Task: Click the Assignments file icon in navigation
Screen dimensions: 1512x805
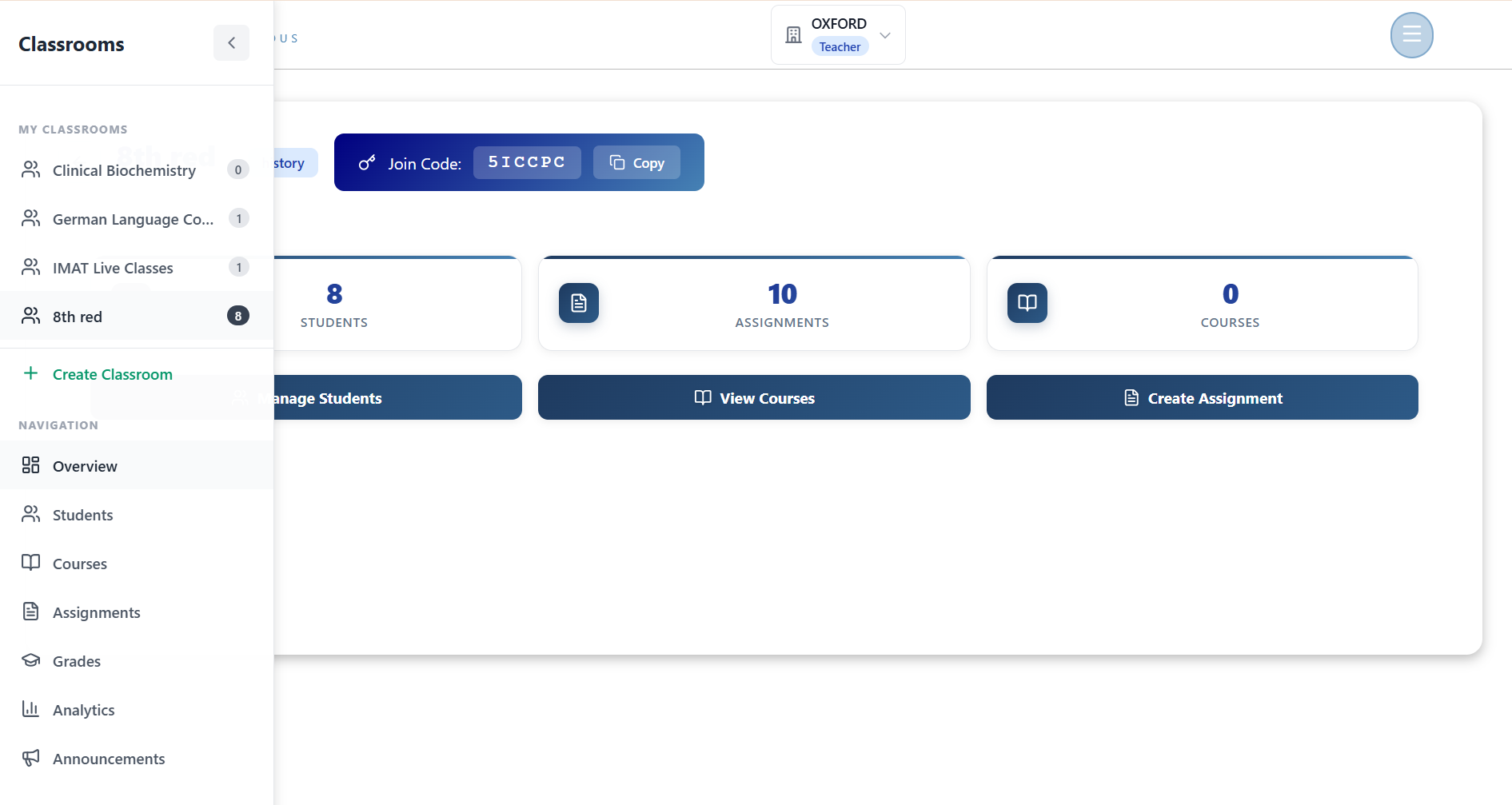Action: pos(30,612)
